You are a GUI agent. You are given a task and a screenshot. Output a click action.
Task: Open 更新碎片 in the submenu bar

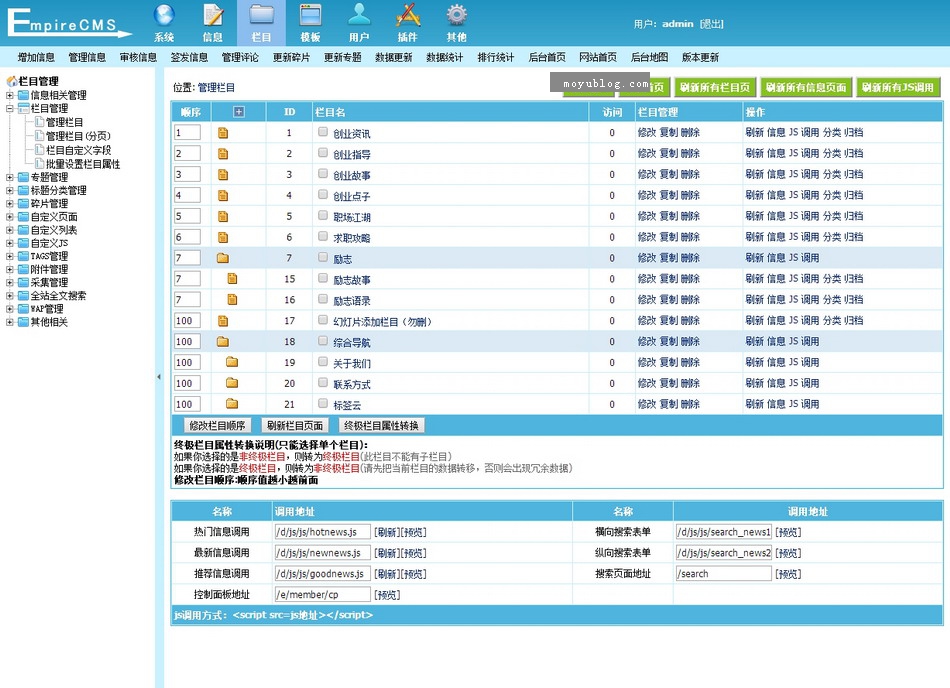291,58
